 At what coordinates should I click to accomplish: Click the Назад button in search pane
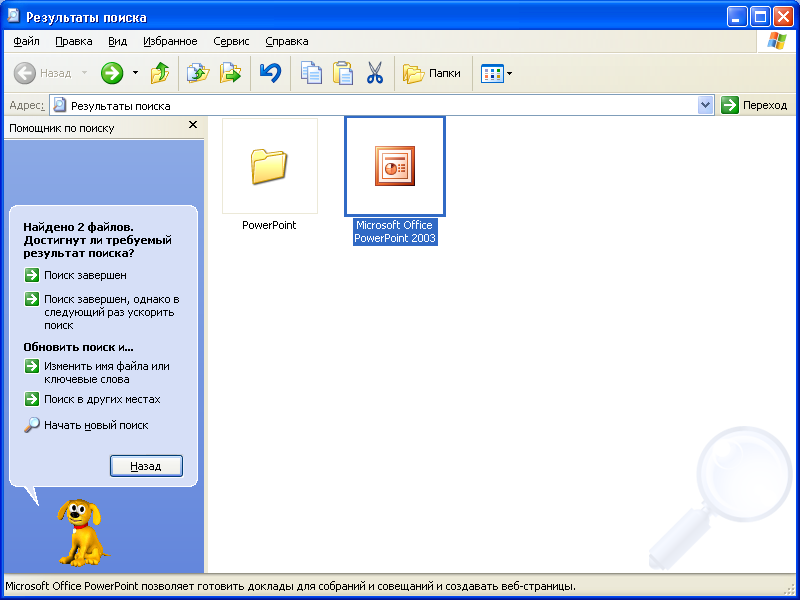click(x=146, y=466)
